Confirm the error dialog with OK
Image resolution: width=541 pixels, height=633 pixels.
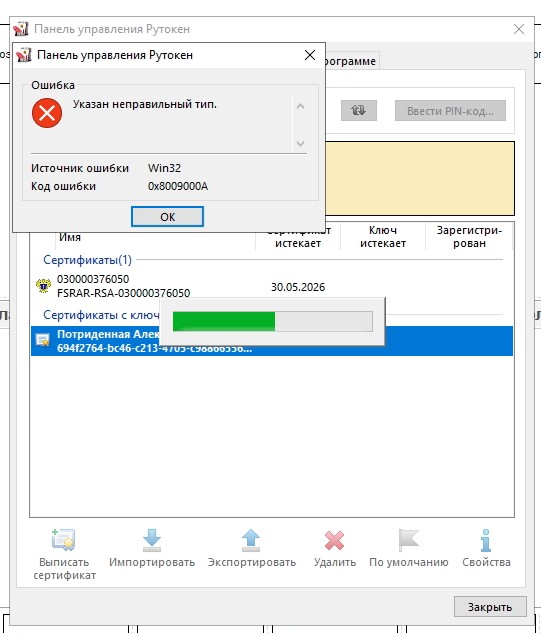point(167,217)
